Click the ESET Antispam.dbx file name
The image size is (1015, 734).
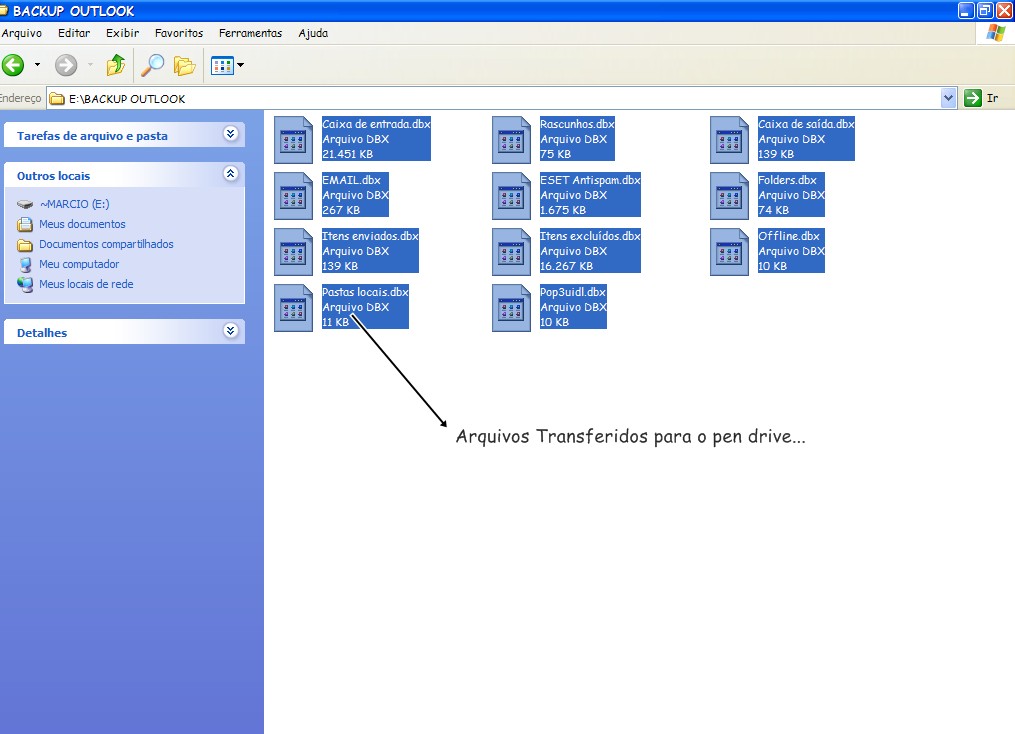click(x=590, y=180)
